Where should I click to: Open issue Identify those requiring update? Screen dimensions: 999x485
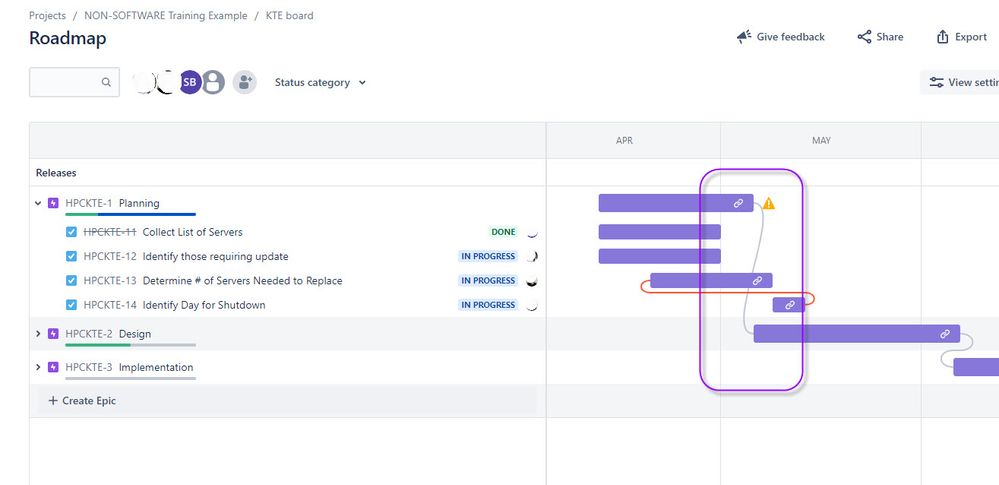coord(215,256)
